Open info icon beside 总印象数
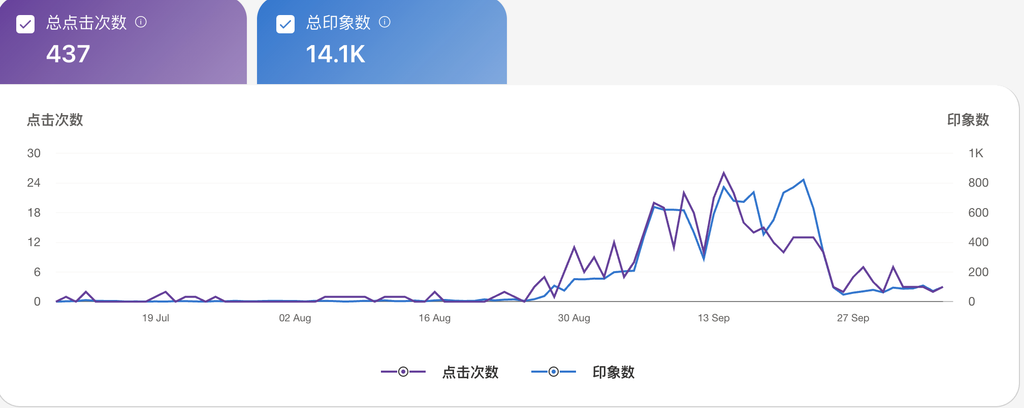Screen dimensions: 1024x408 (x=385, y=22)
